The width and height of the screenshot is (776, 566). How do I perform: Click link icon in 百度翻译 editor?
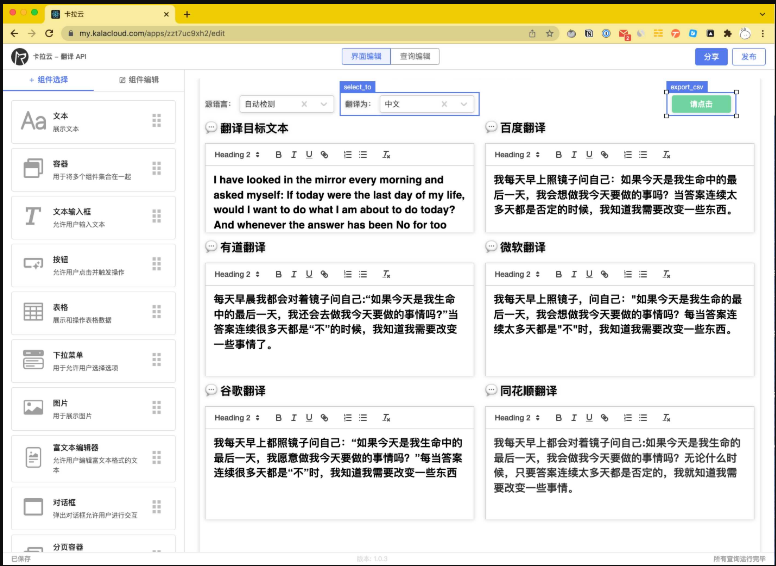604,155
